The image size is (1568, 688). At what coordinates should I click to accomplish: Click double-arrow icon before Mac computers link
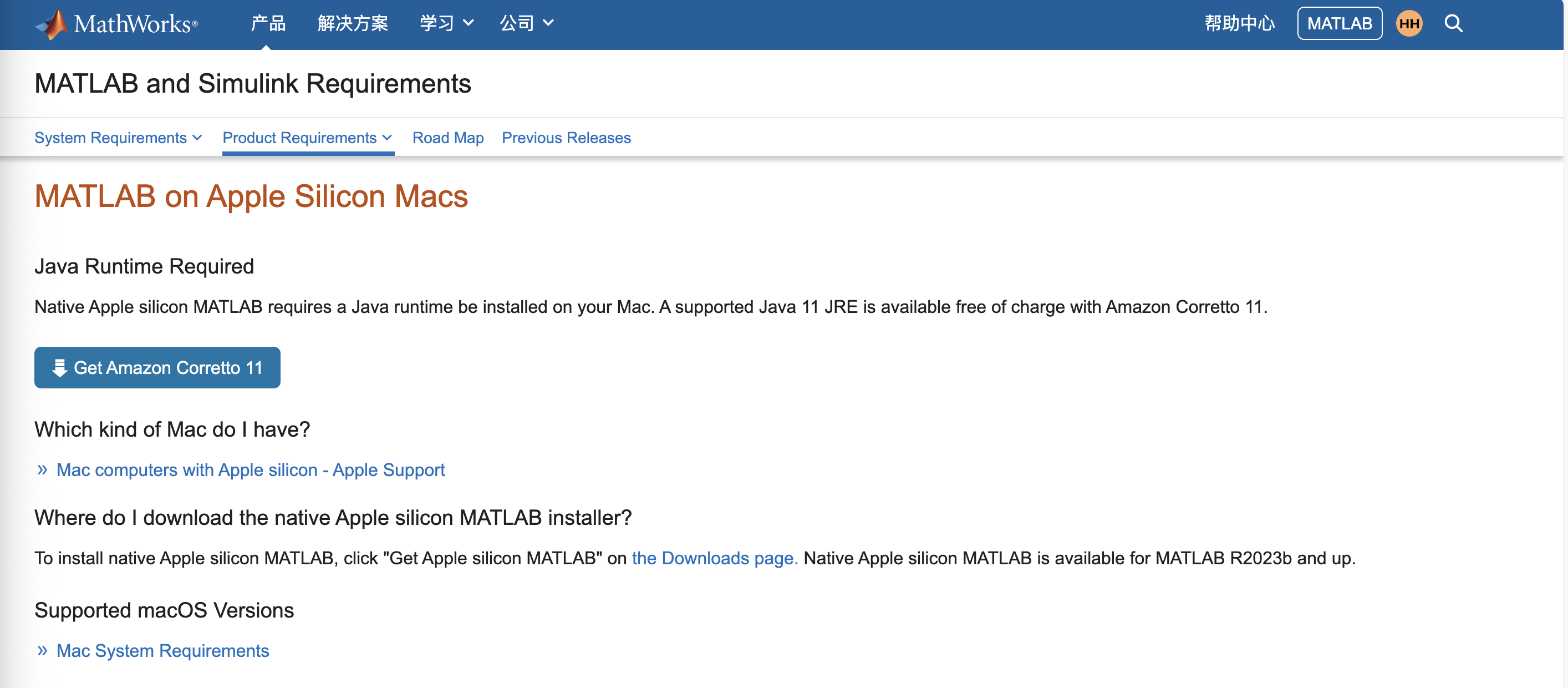pyautogui.click(x=42, y=469)
